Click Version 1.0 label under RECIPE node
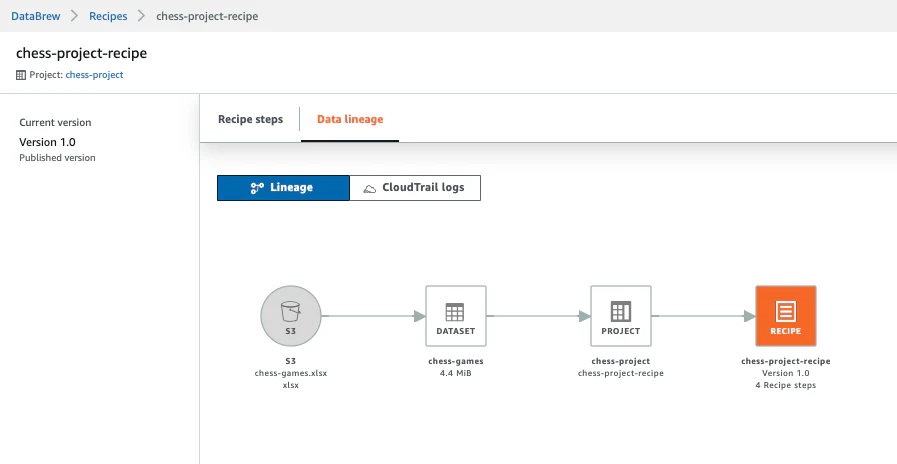The height and width of the screenshot is (464, 897). click(x=785, y=373)
